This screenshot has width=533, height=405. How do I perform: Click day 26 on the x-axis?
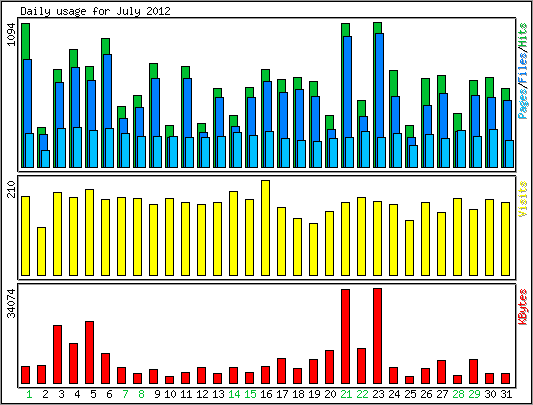pos(426,394)
